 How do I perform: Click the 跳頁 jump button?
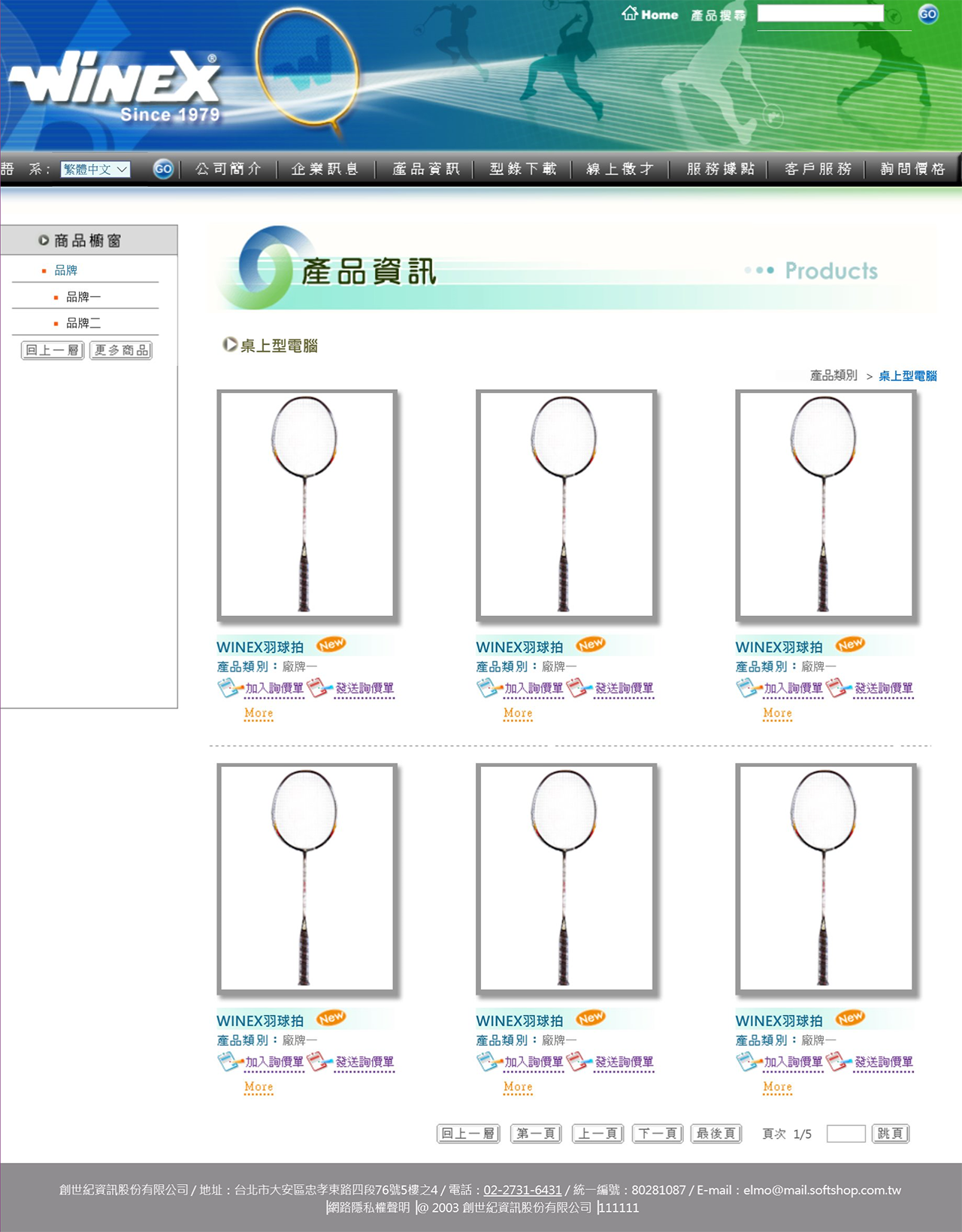click(x=891, y=1134)
